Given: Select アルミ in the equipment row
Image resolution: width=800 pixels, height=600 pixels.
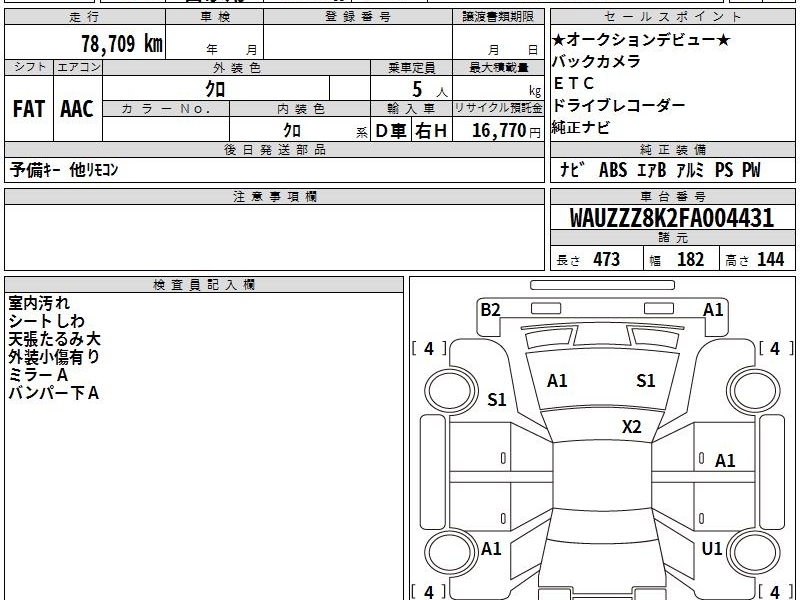Looking at the screenshot, I should [x=690, y=170].
